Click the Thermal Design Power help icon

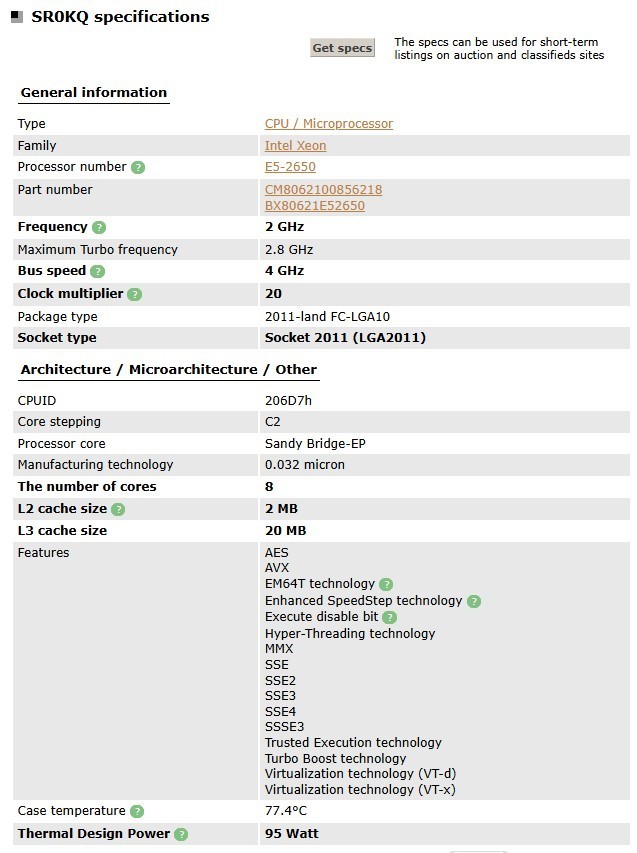181,834
